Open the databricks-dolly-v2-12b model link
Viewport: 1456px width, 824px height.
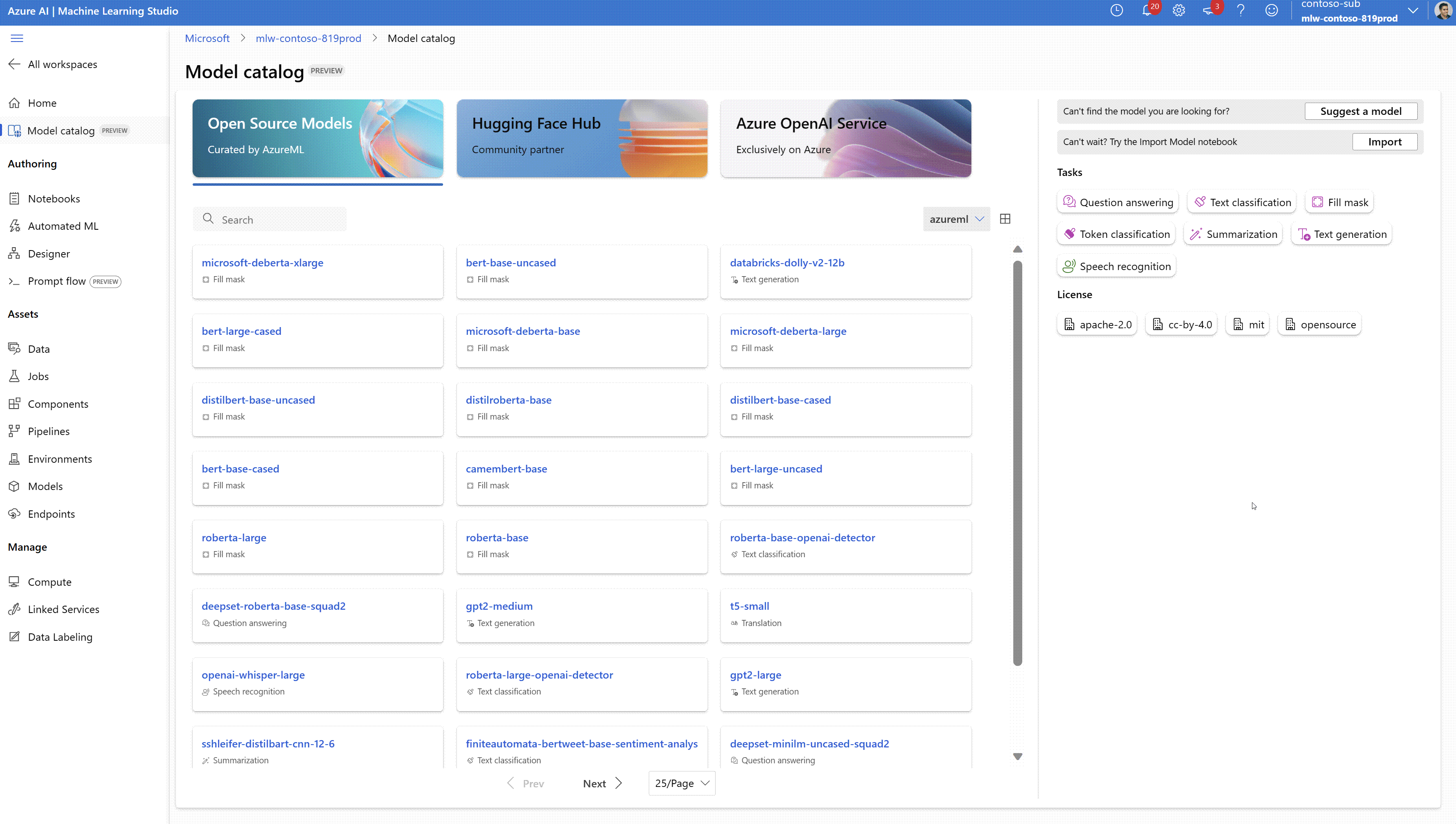pos(786,263)
